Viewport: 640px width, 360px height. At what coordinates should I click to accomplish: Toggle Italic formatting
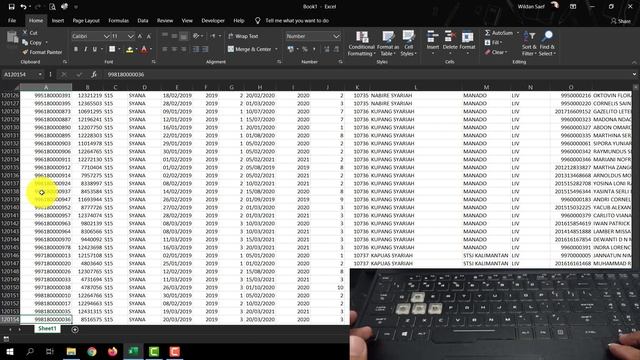(85, 49)
